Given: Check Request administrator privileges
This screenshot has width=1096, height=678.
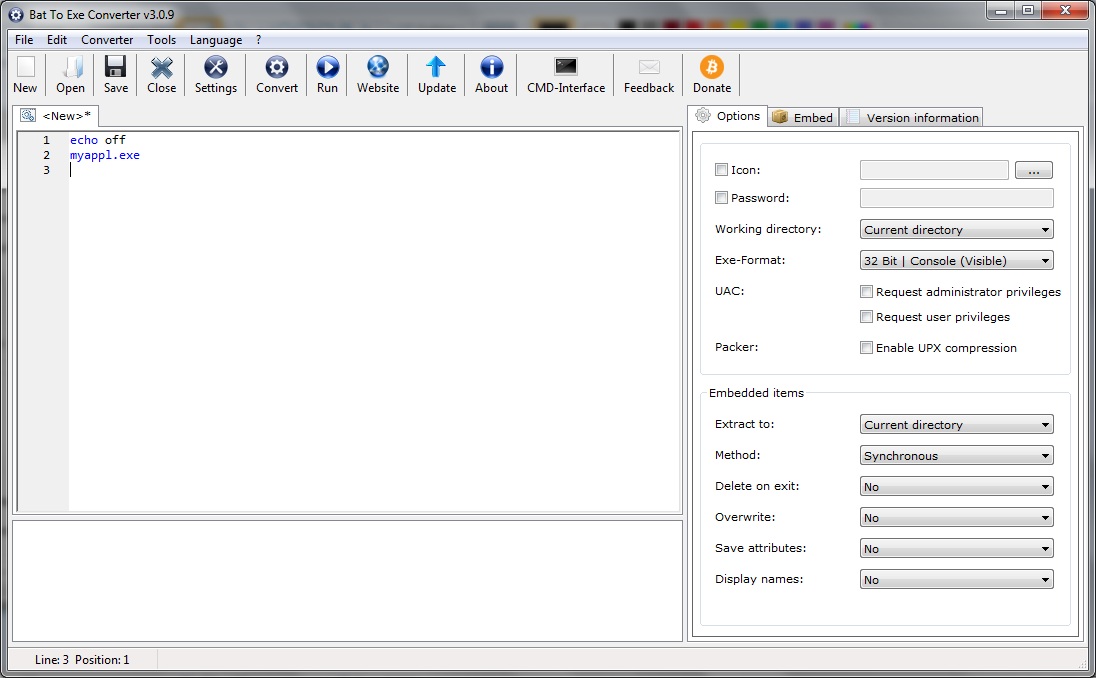Looking at the screenshot, I should pyautogui.click(x=867, y=292).
